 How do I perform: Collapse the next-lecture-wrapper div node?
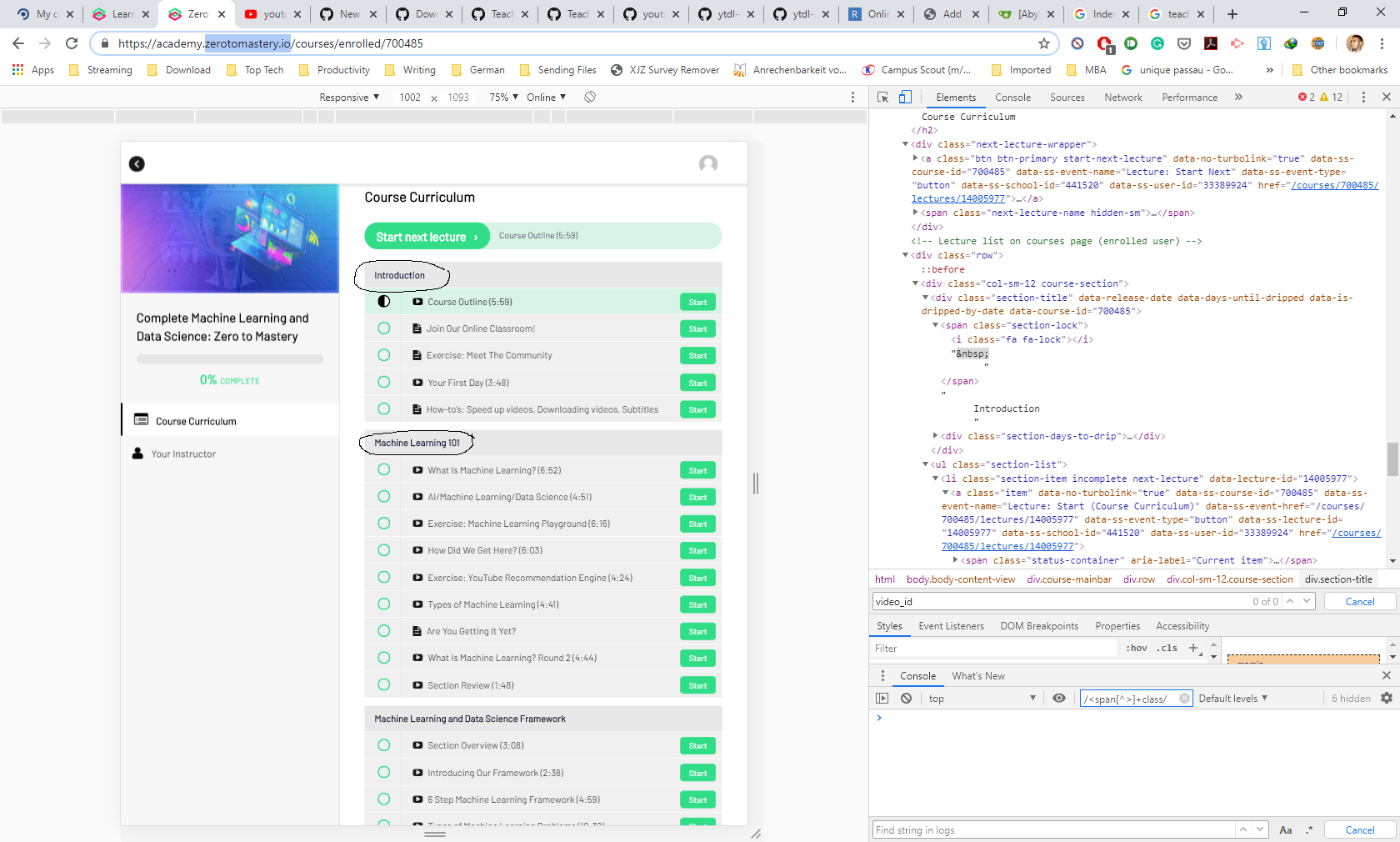tap(906, 144)
